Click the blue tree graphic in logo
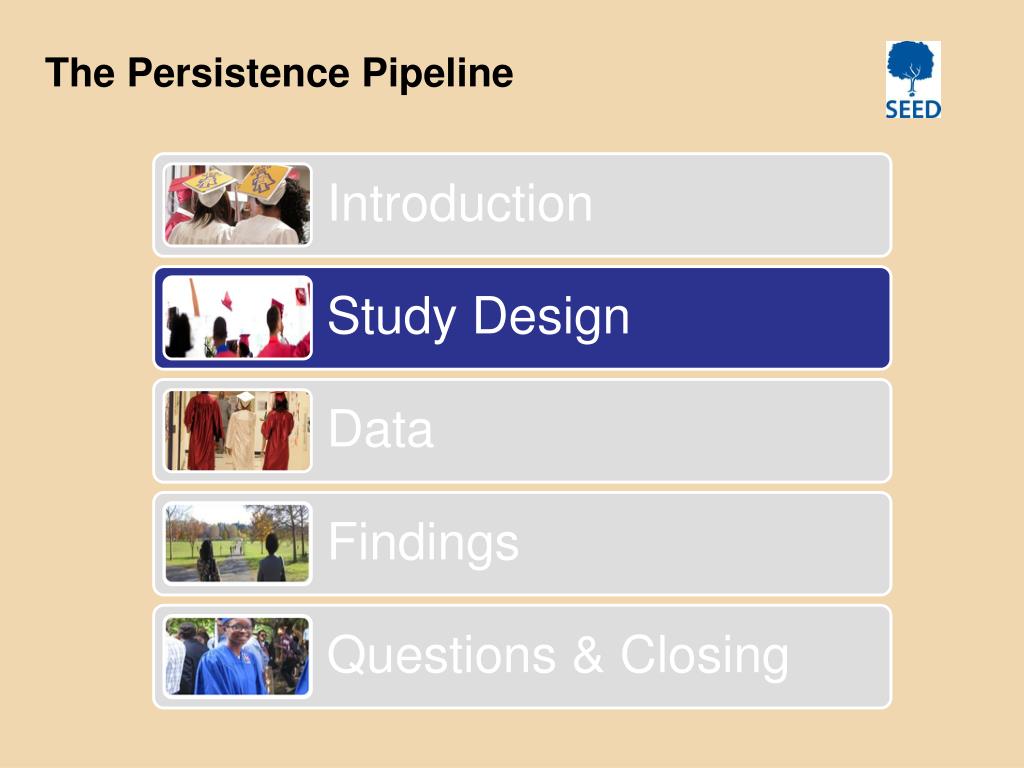Screen dimensions: 1024x768 click(911, 69)
